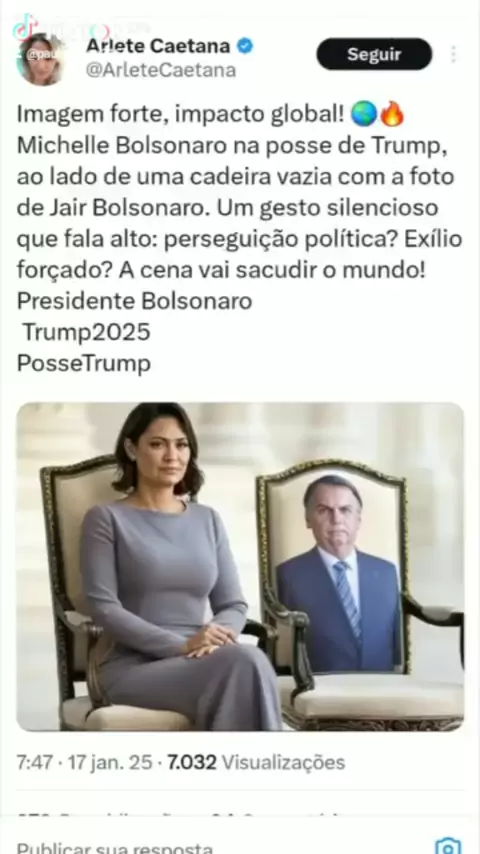Click the 7.032 Visualizações count
The width and height of the screenshot is (480, 854).
256,762
